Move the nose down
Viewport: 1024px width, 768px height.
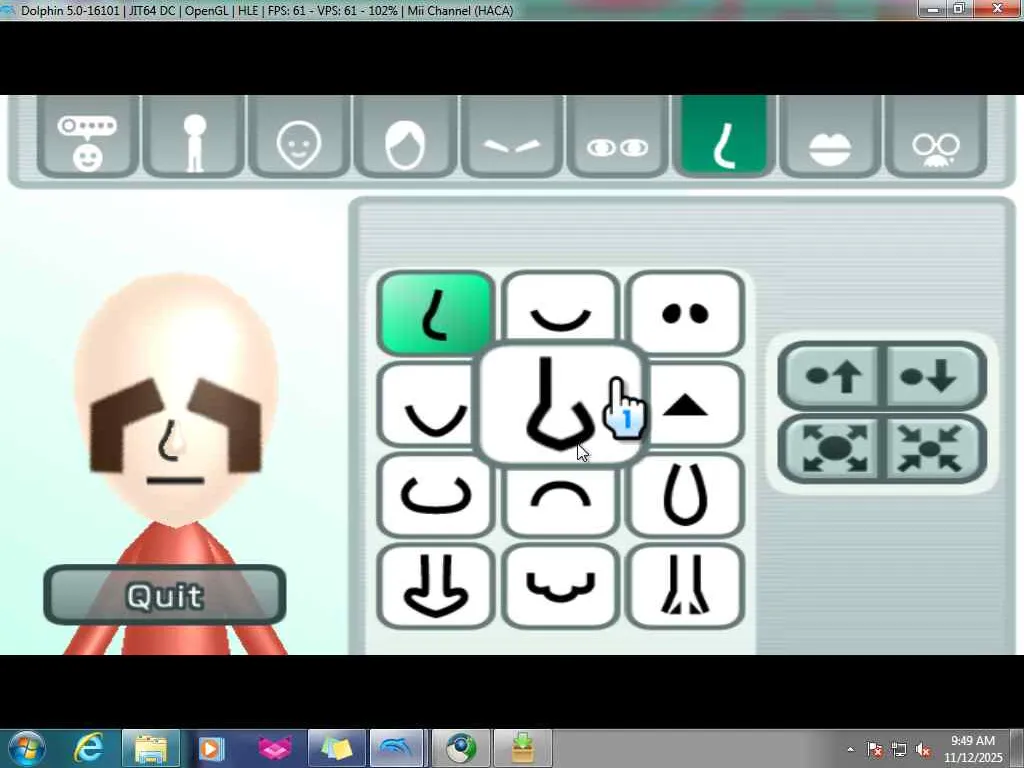pyautogui.click(x=935, y=376)
